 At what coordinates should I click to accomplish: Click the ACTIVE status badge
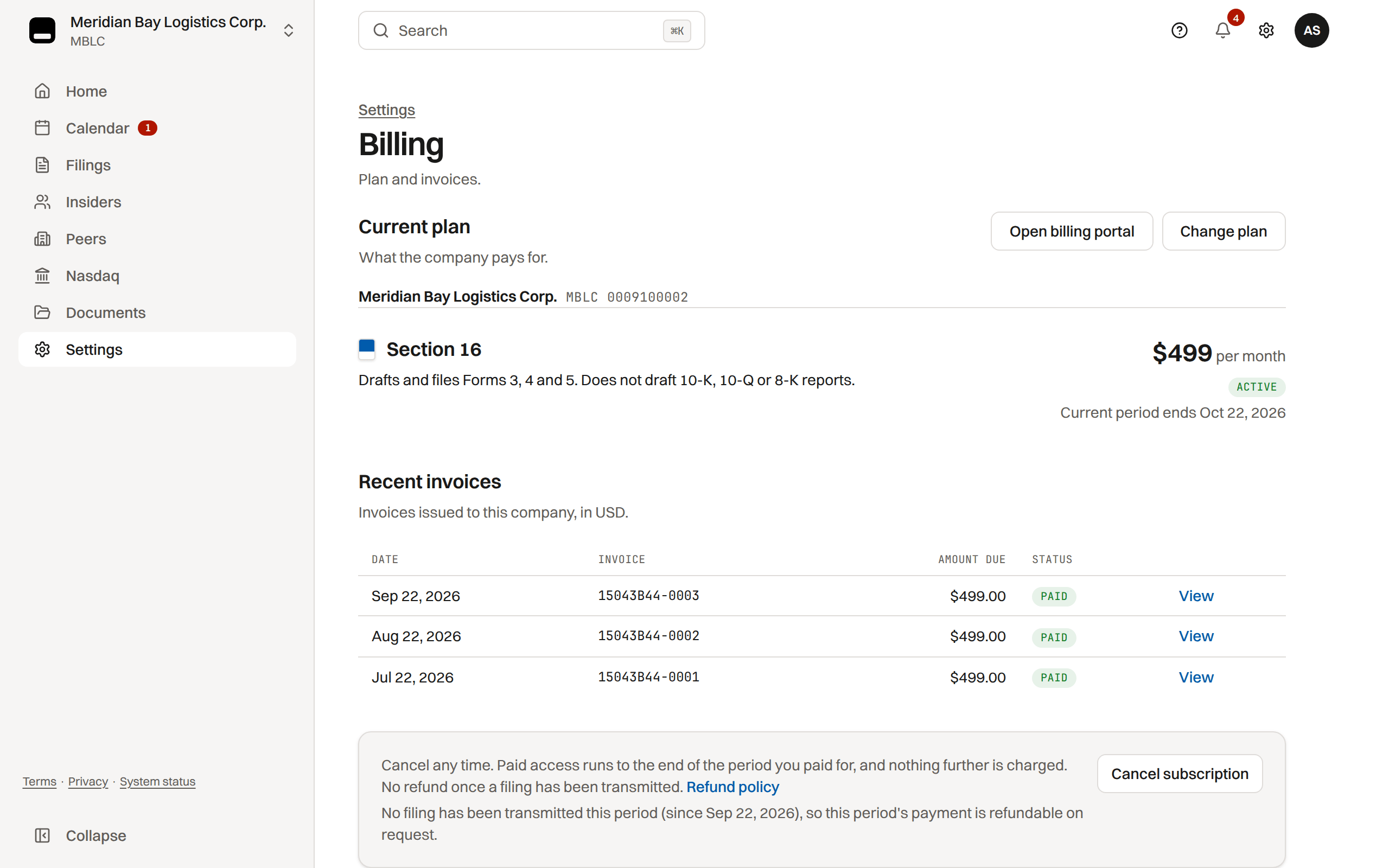pyautogui.click(x=1257, y=387)
